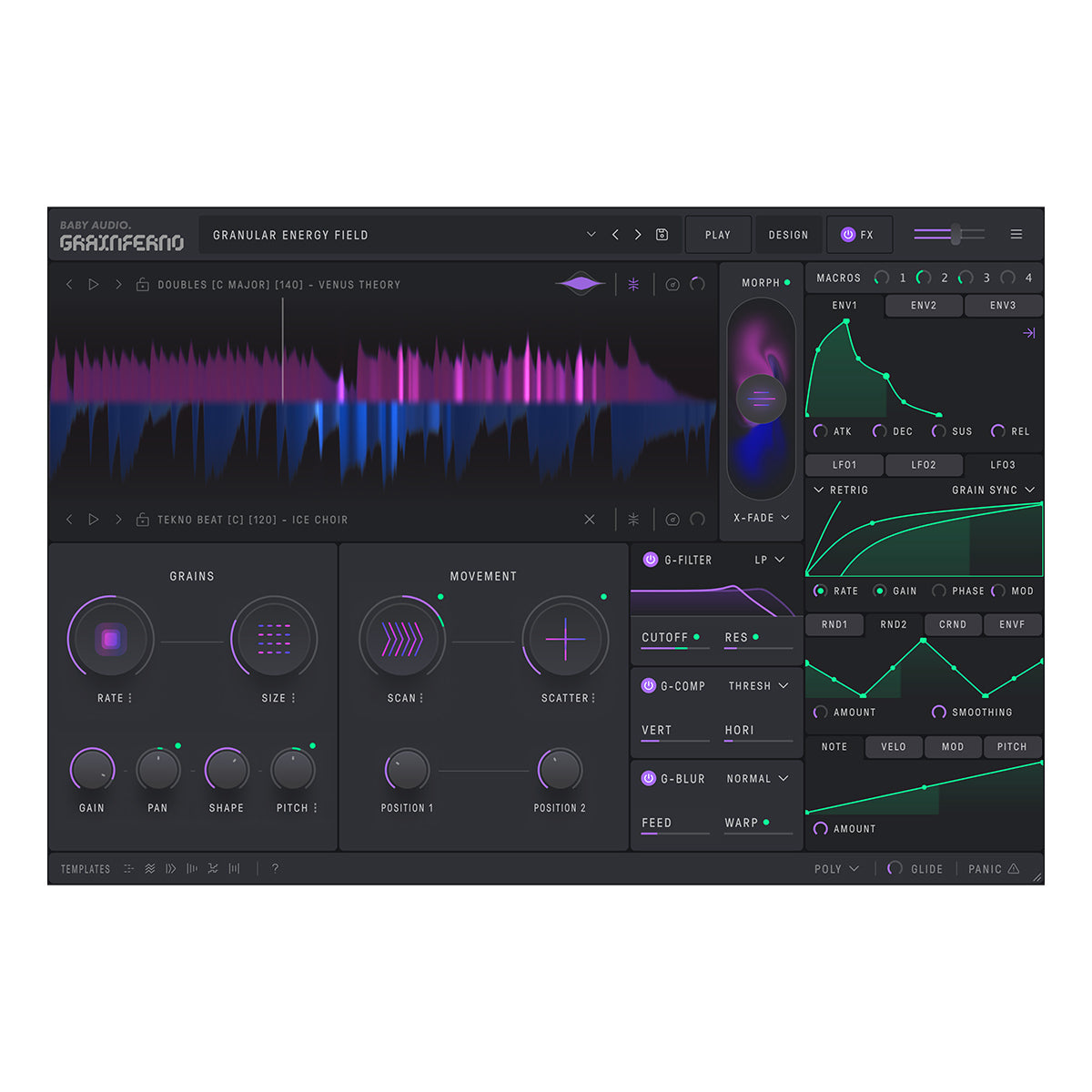Click the save preset floppy disk icon
Screen dimensions: 1092x1092
[x=662, y=235]
